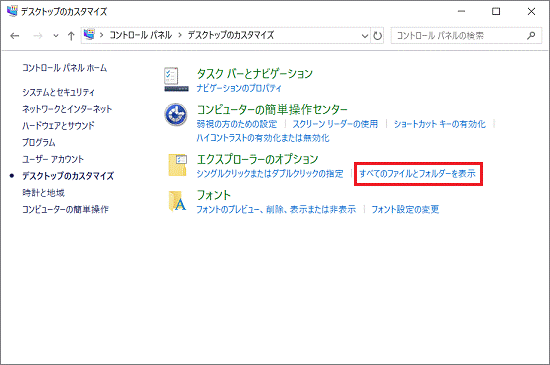Screen dimensions: 550x365
Task: Open コンピューターの簡単操作センター heading
Action: click(x=272, y=110)
